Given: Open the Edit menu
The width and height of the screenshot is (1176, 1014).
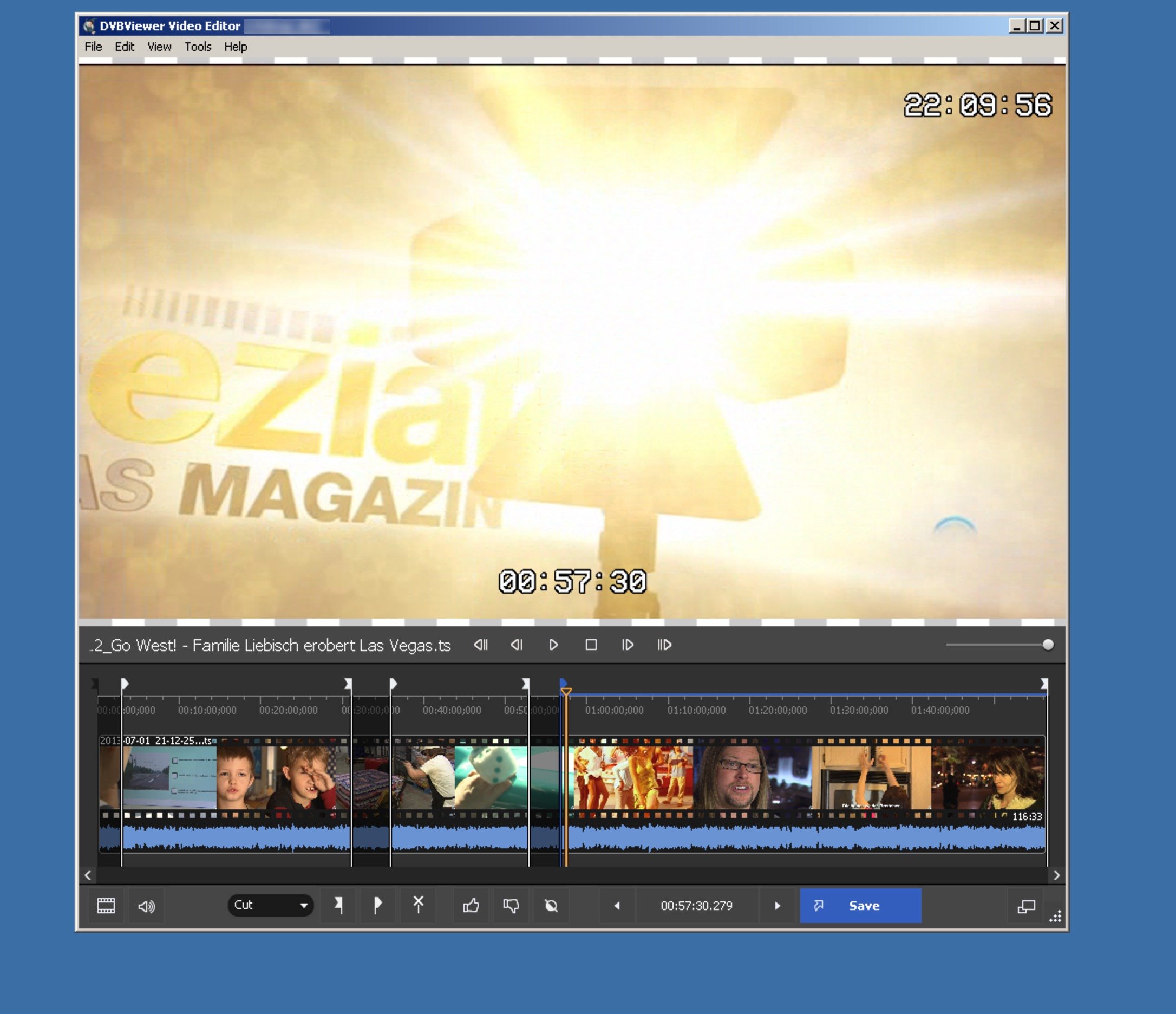Looking at the screenshot, I should click(x=125, y=47).
